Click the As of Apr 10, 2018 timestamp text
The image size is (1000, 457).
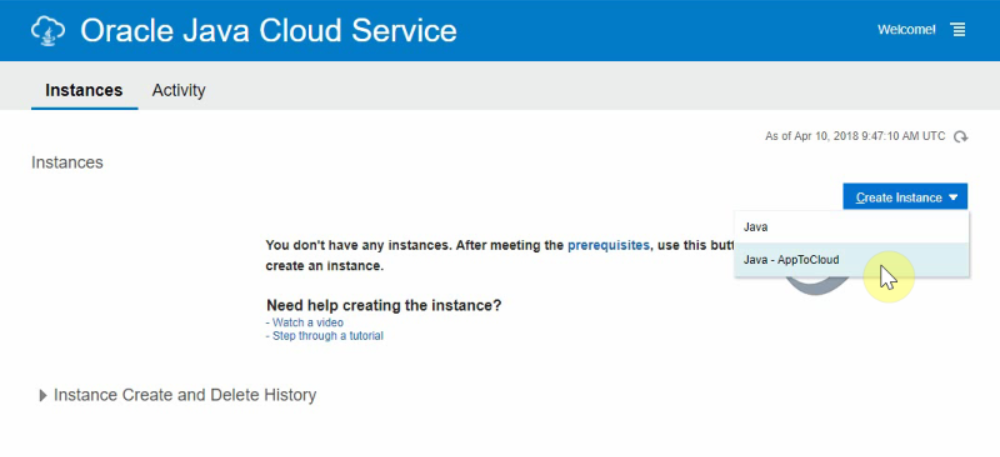[x=855, y=136]
